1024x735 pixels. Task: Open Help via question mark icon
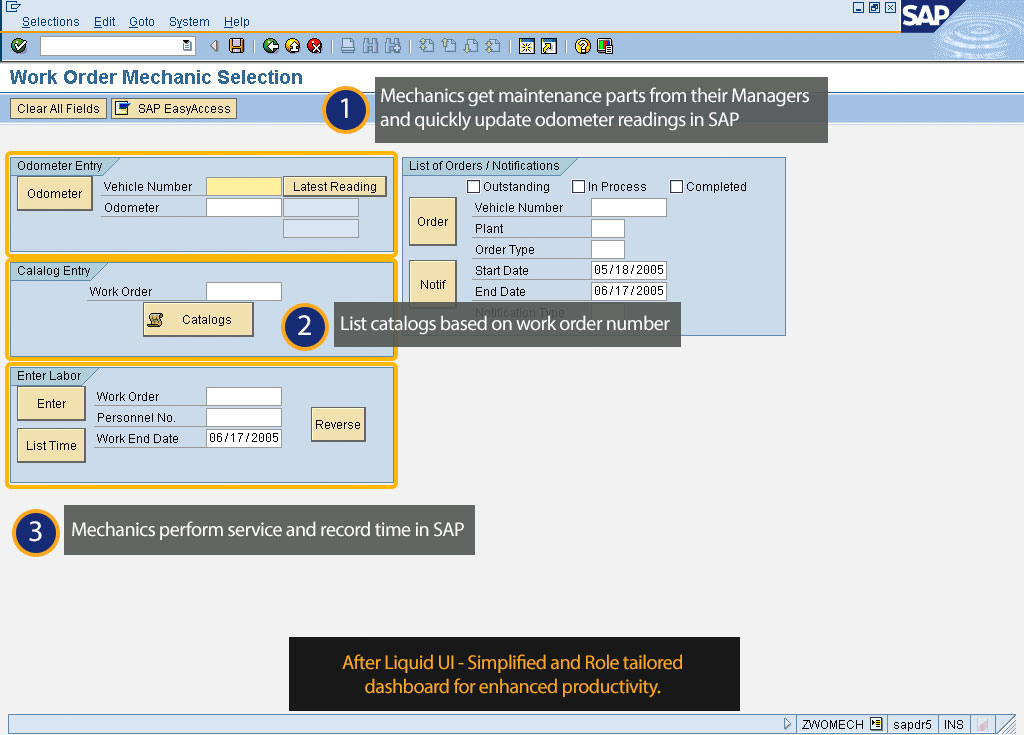click(x=583, y=46)
